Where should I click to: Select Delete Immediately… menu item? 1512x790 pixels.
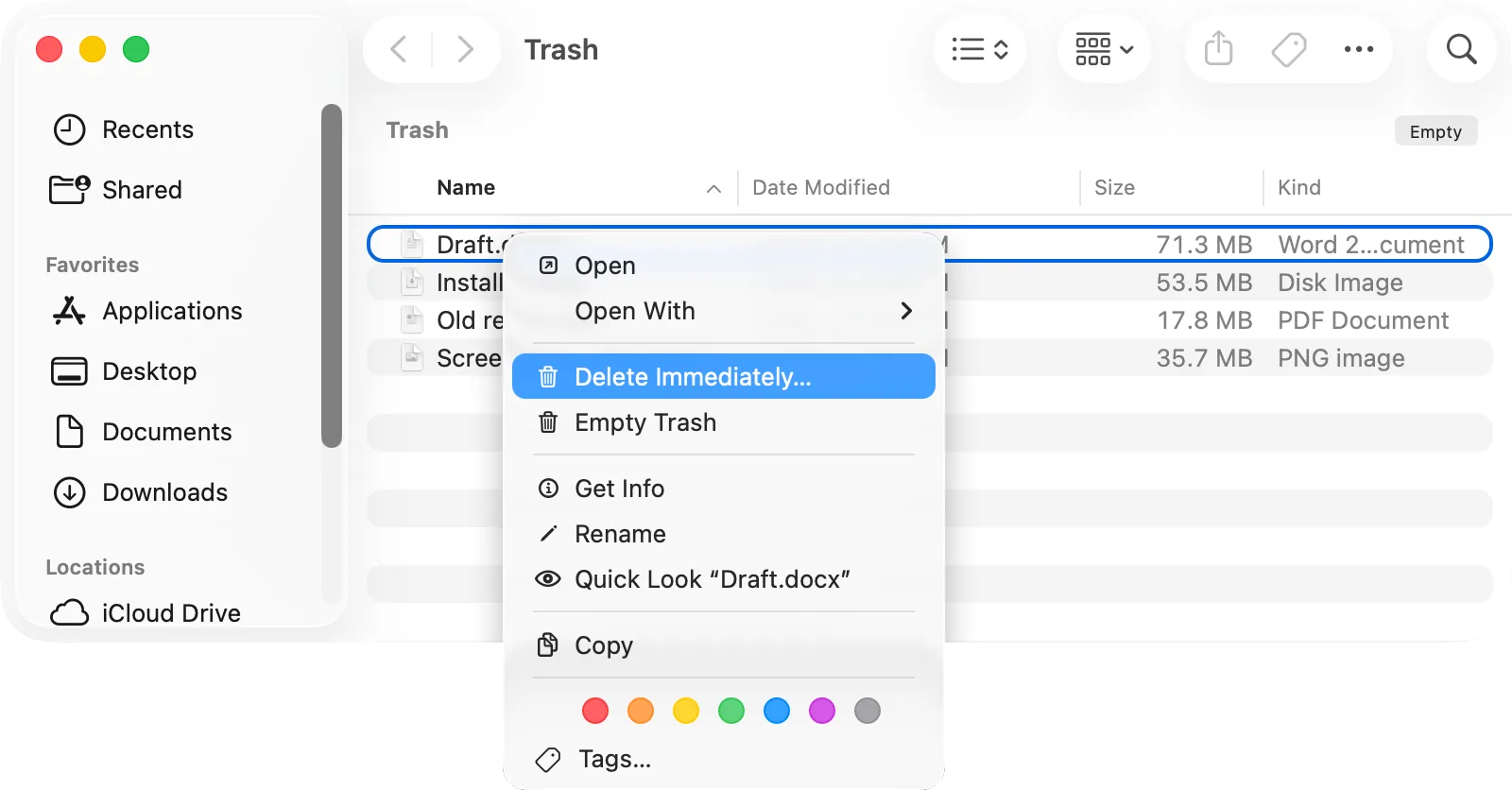[x=724, y=377]
